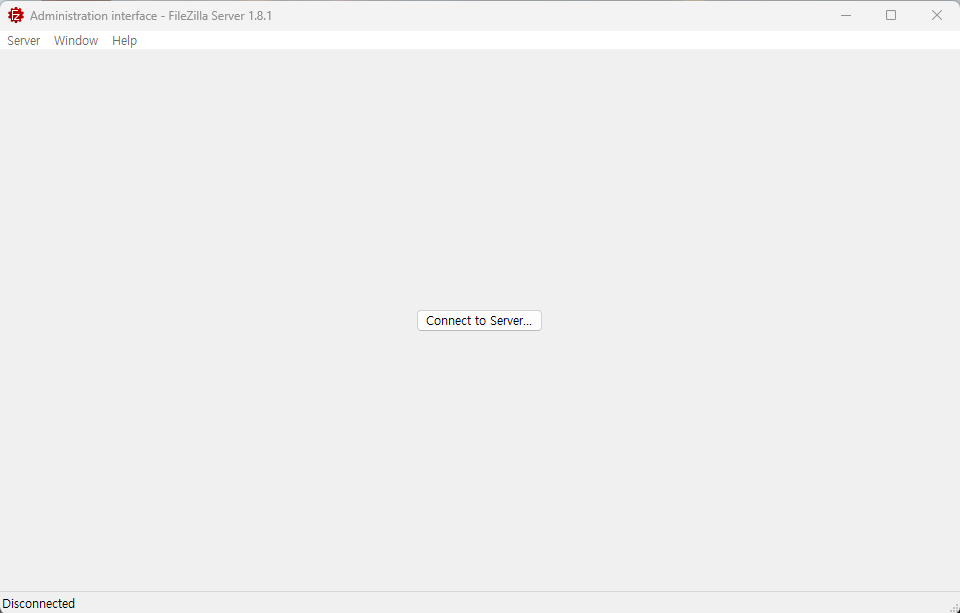
Task: Click the status bar resize grip
Action: coord(954,607)
